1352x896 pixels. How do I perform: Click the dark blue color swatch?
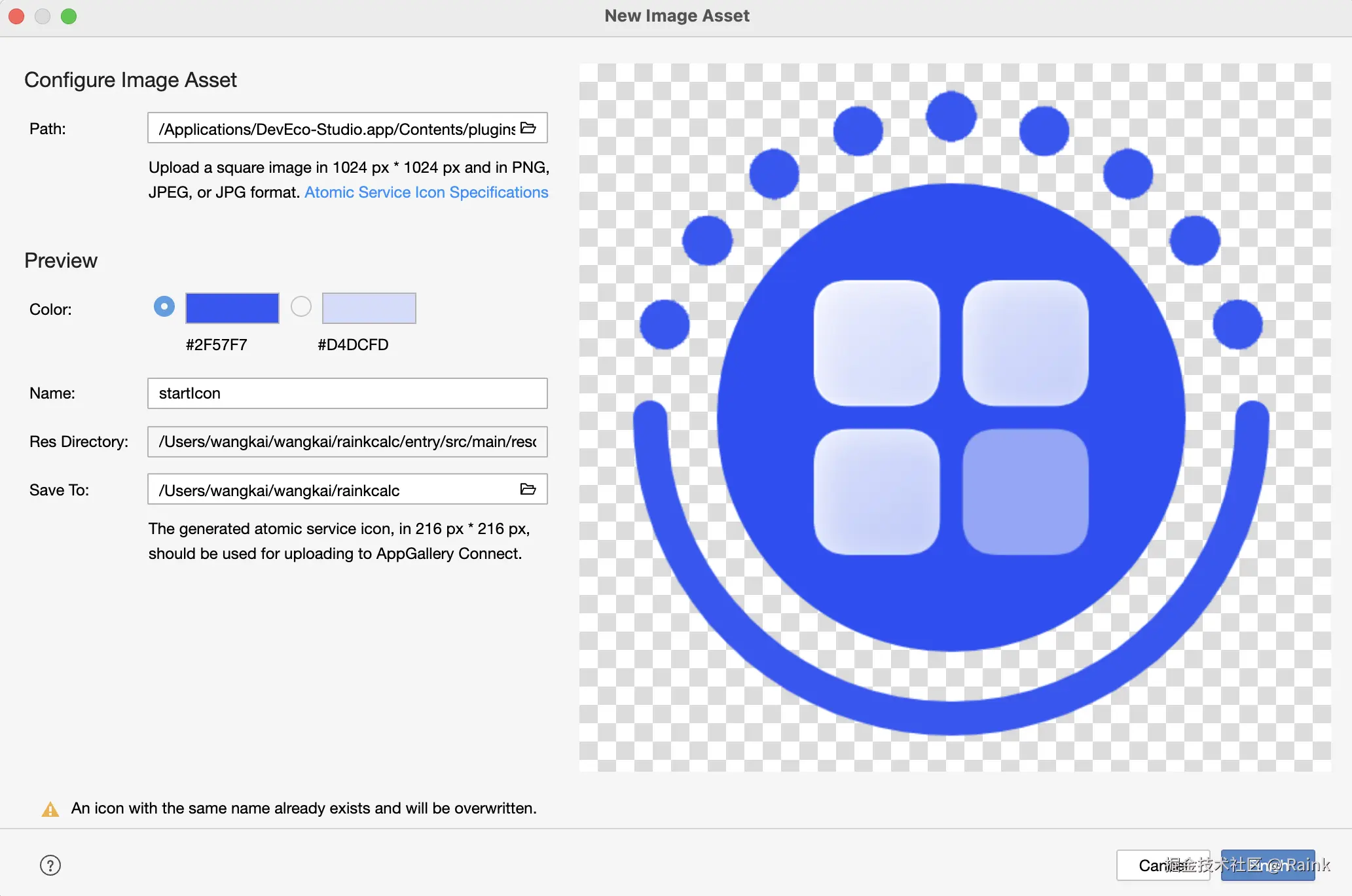232,308
